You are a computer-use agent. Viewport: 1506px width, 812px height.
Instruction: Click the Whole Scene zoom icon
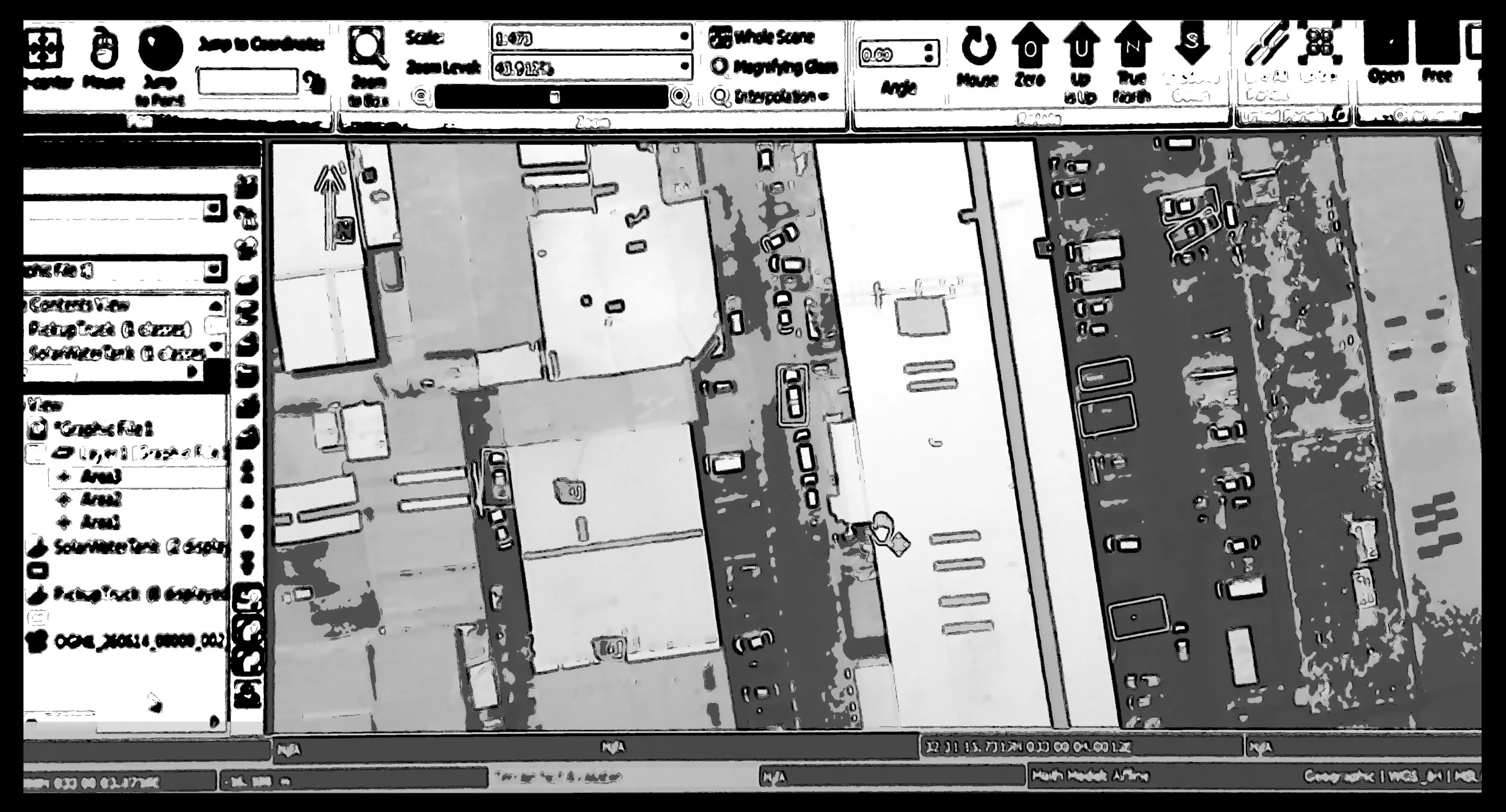click(x=719, y=37)
